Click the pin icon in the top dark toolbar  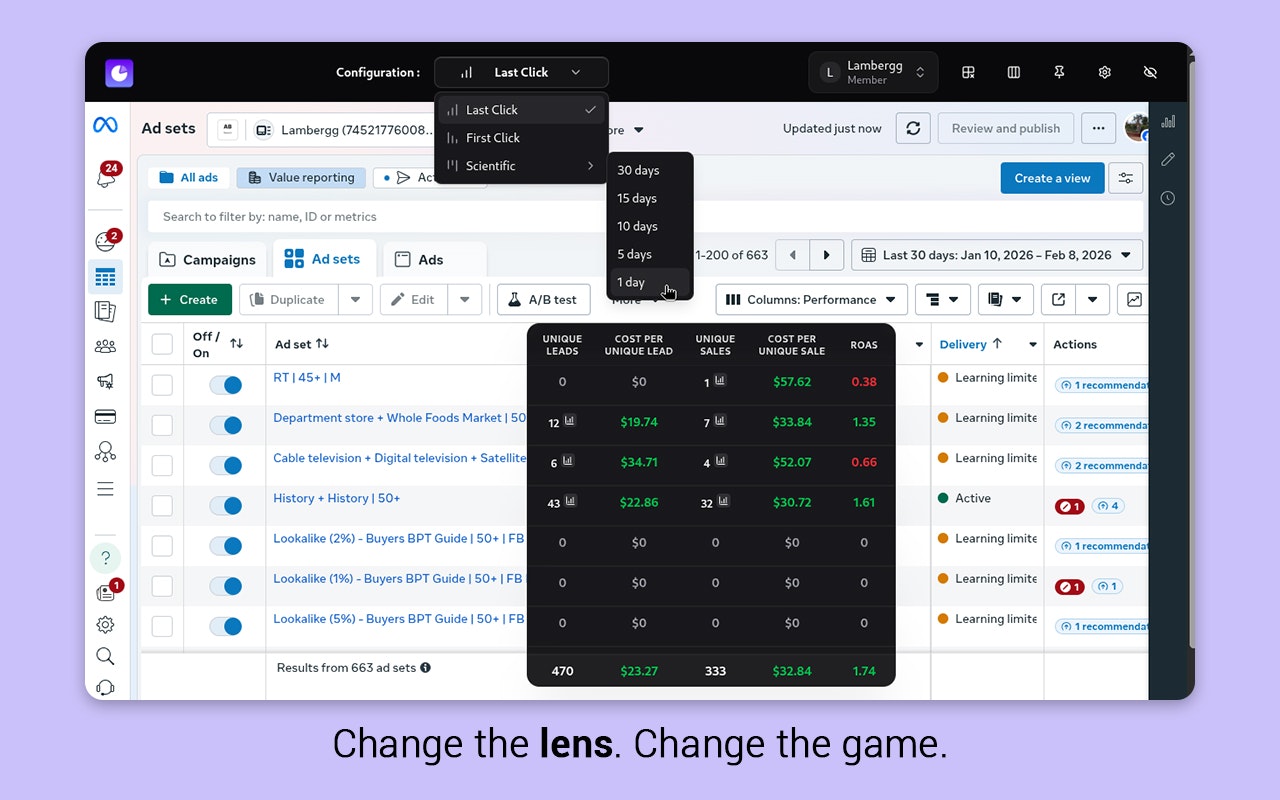pyautogui.click(x=1059, y=72)
